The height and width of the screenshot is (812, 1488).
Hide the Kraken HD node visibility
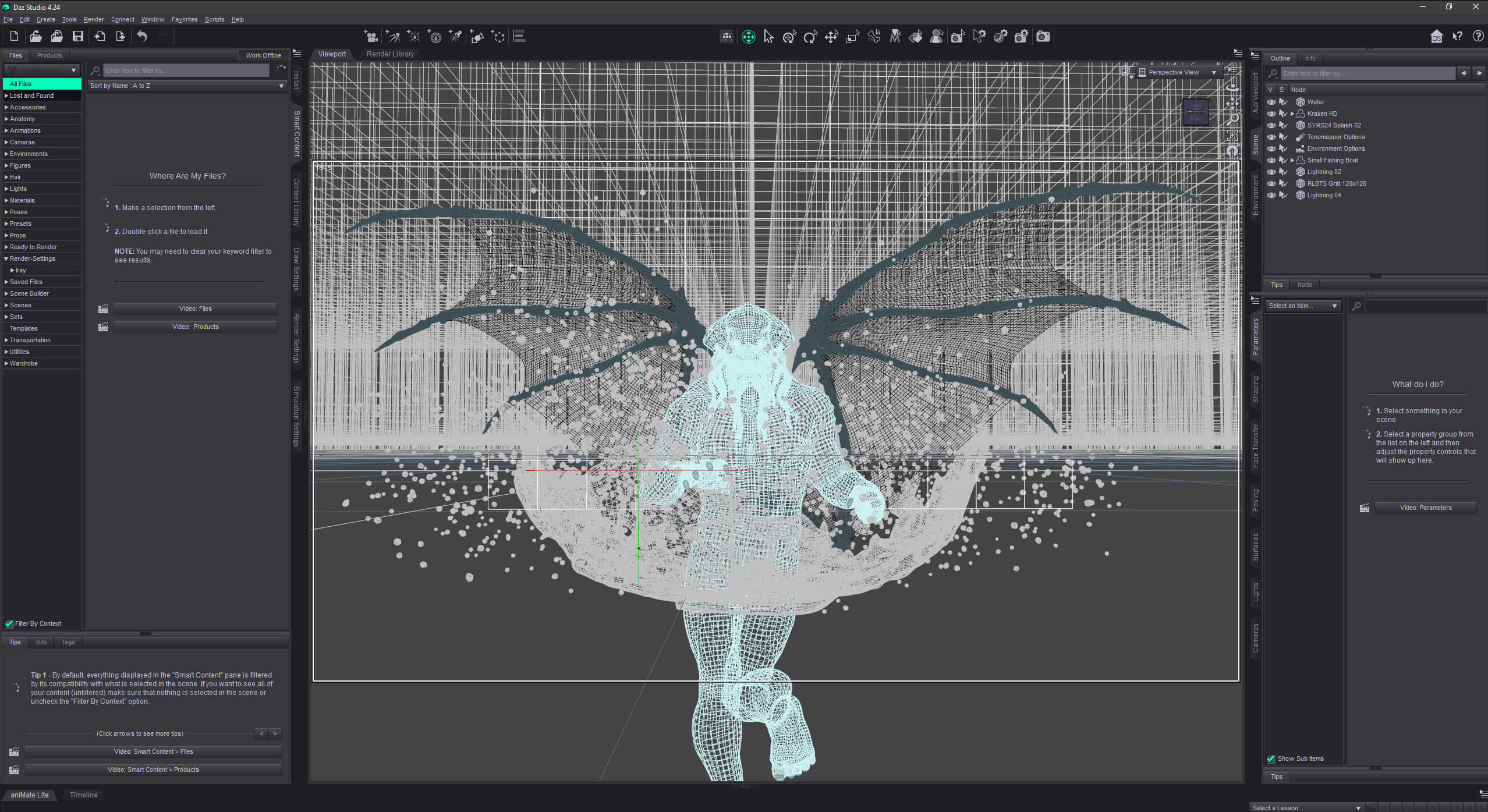point(1271,114)
